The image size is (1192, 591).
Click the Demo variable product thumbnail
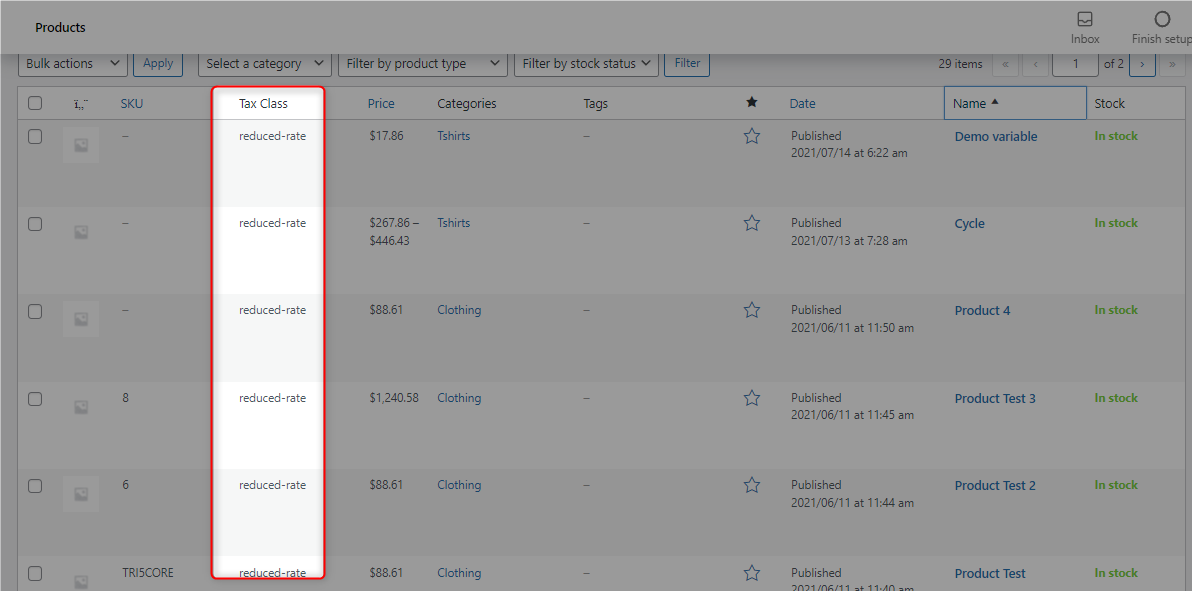coord(81,145)
